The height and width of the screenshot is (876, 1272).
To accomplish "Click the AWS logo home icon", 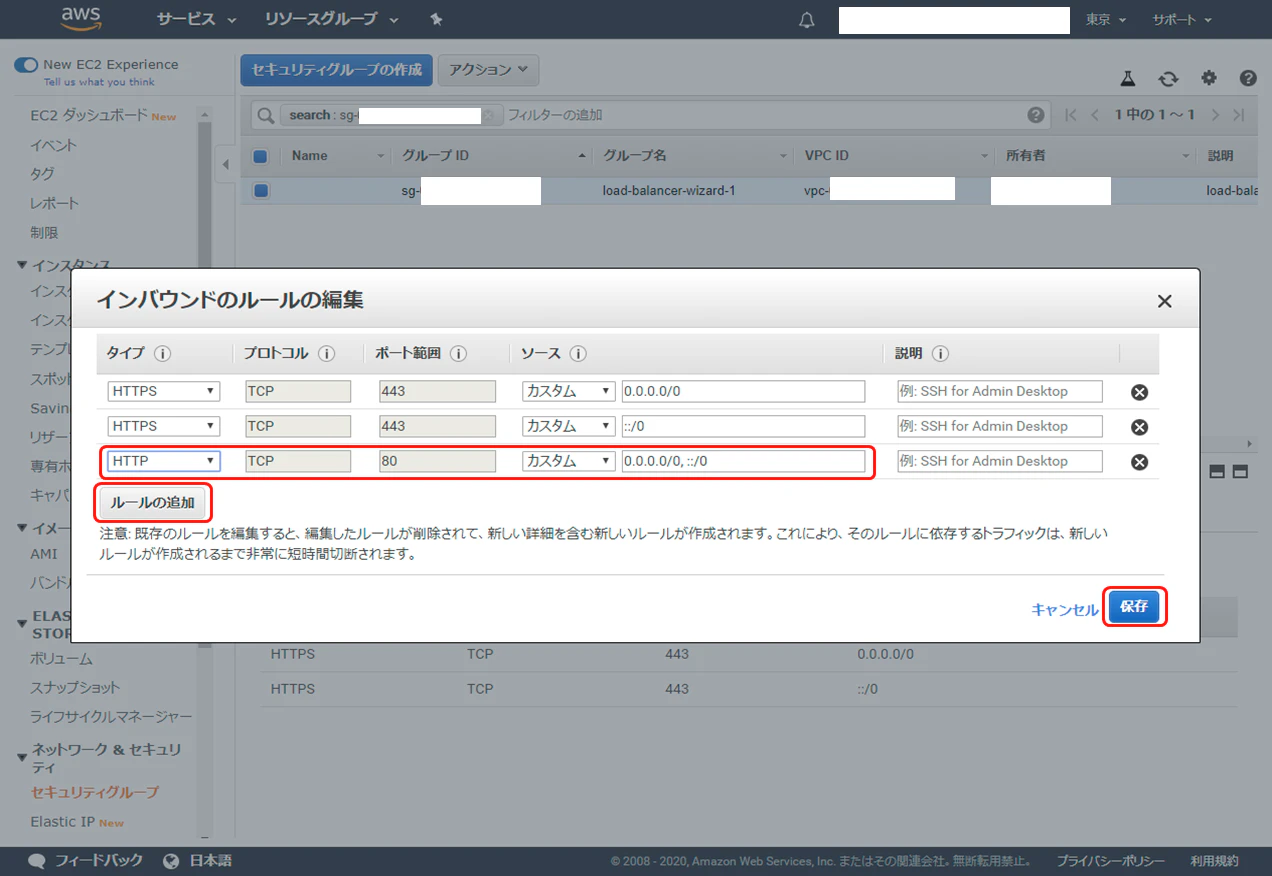I will 79,19.
